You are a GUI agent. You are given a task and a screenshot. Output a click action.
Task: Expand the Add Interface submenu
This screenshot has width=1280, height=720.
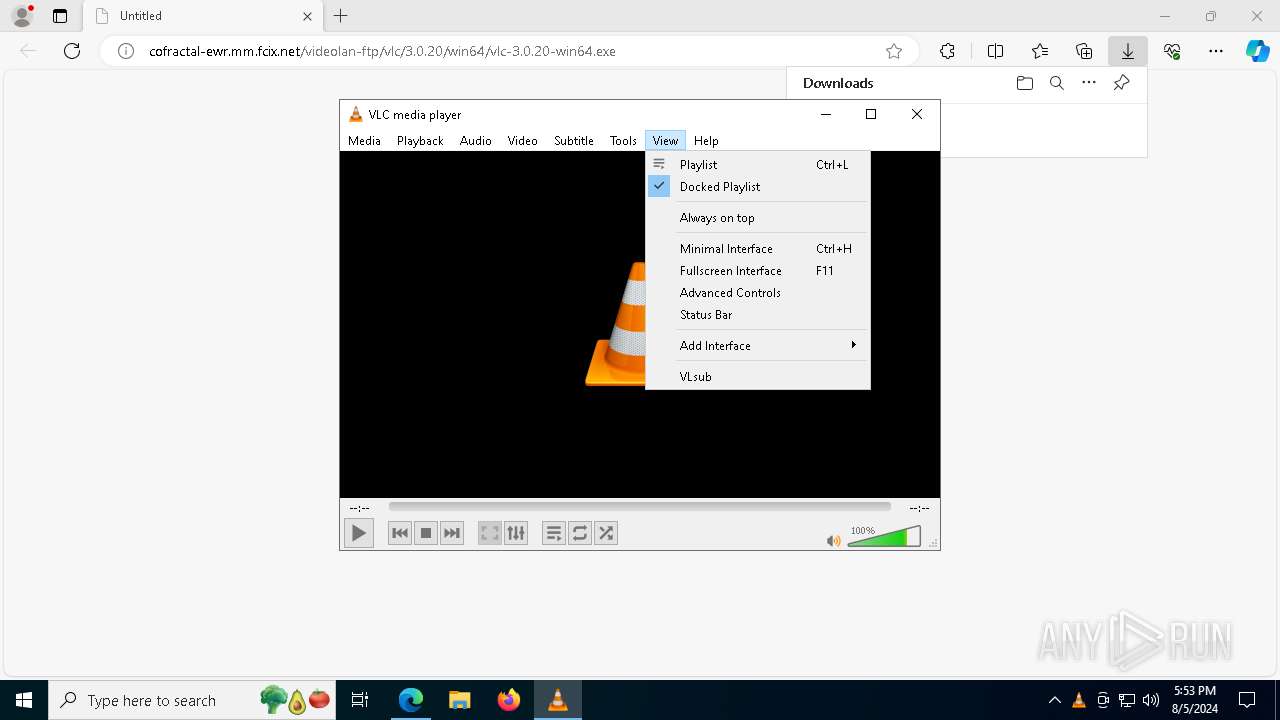(x=758, y=346)
